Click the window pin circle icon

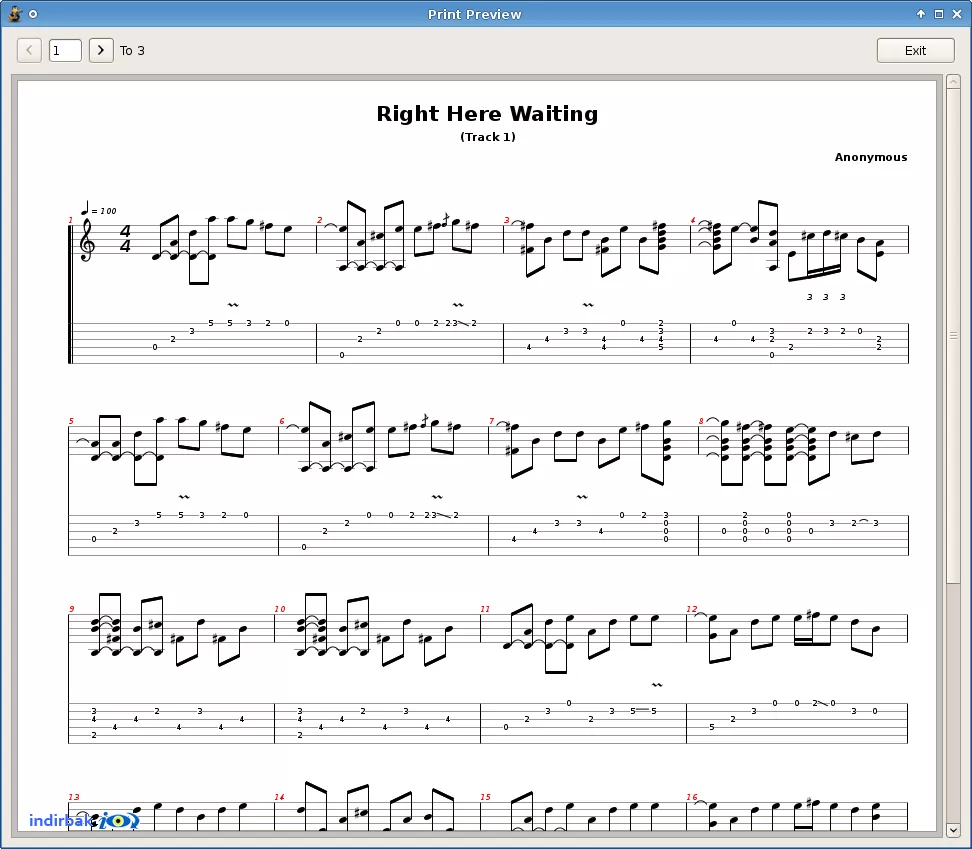pyautogui.click(x=33, y=14)
